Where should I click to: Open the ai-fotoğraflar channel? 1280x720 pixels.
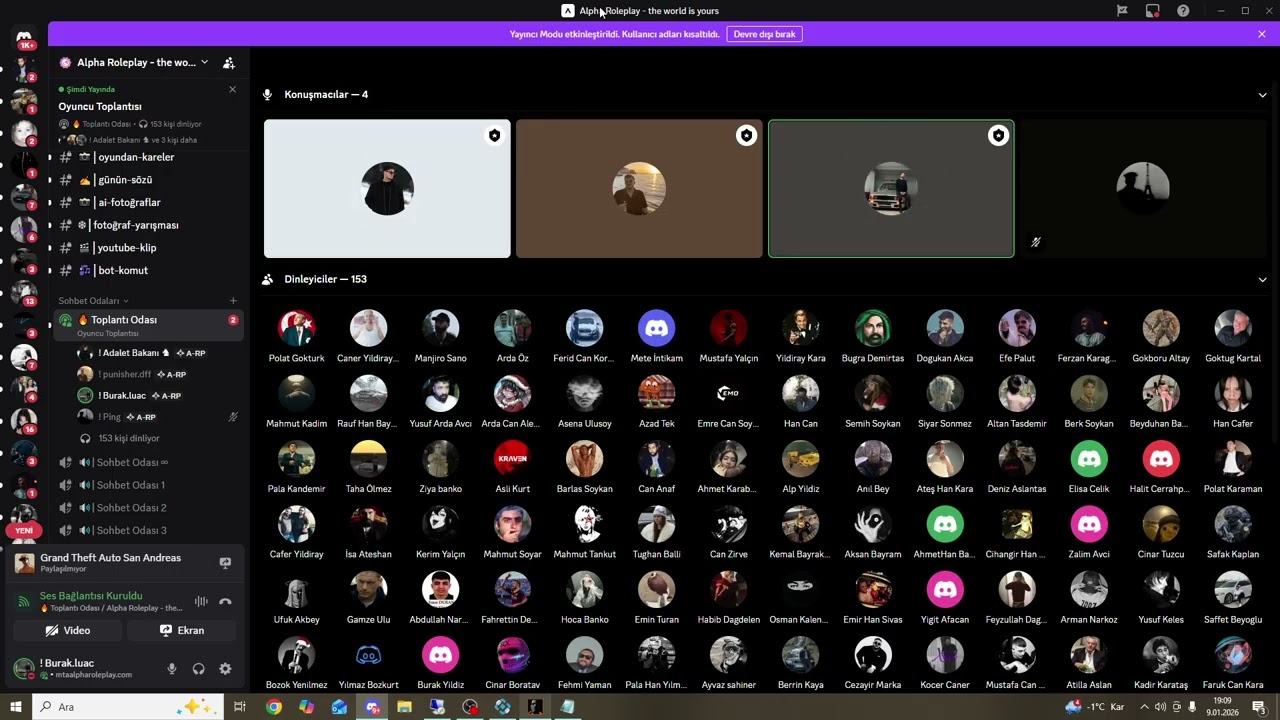click(147, 202)
